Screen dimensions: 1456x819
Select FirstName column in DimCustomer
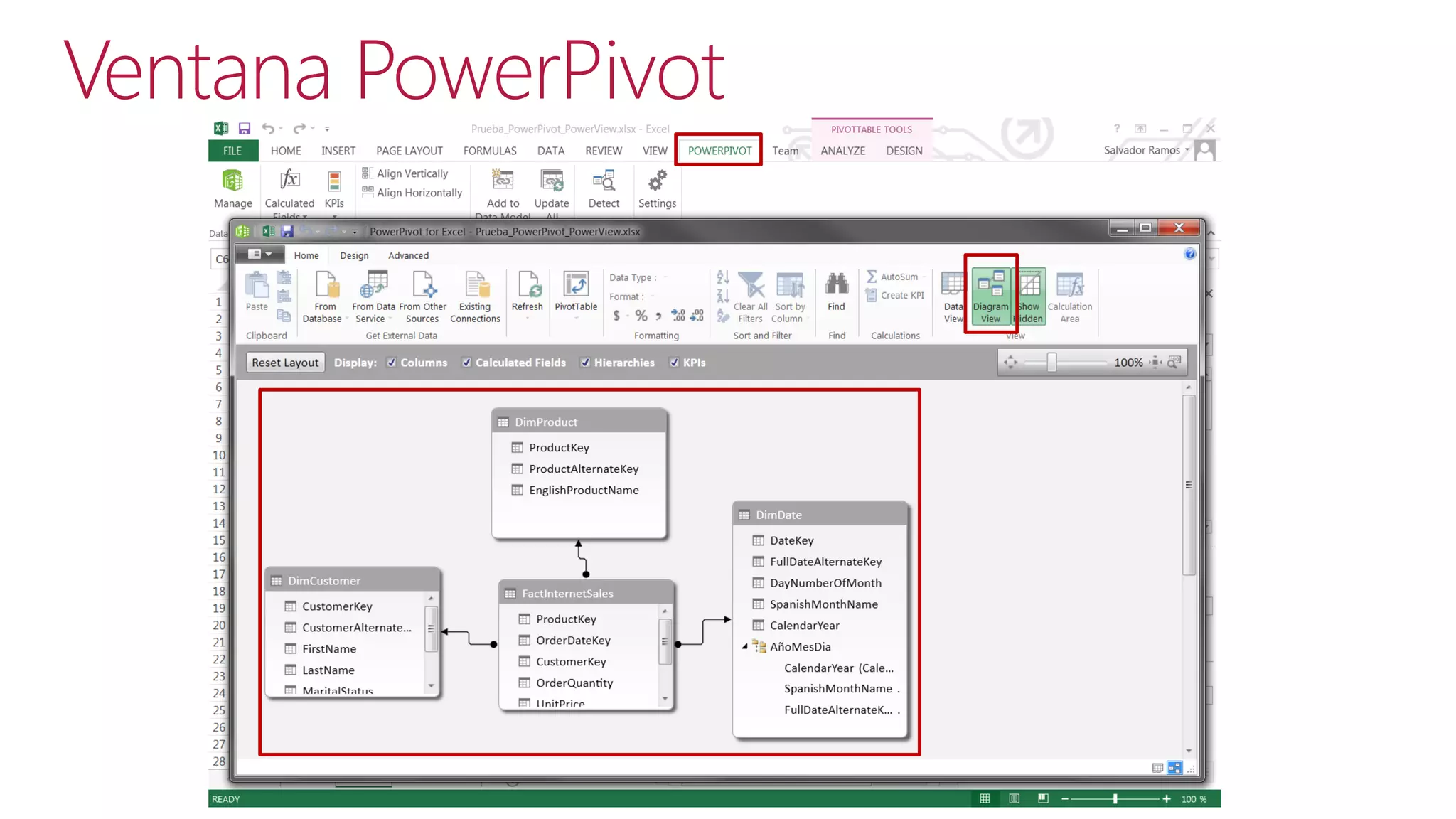(329, 649)
